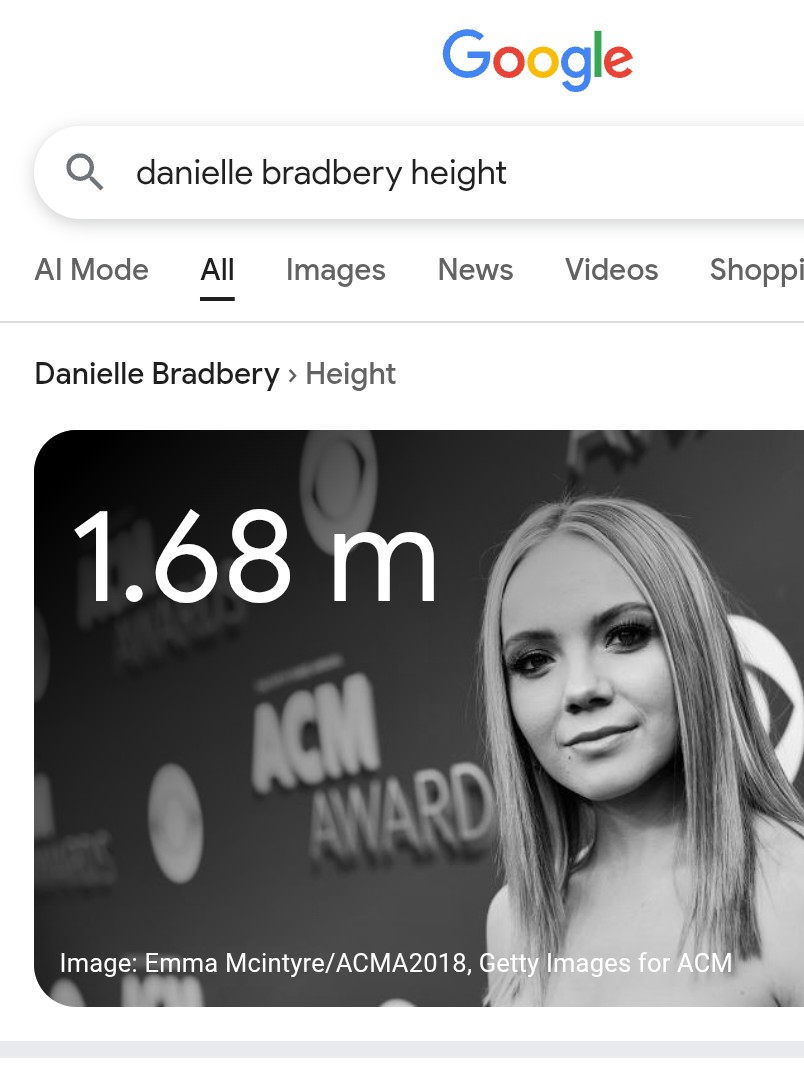Screen dimensions: 804x1074
Task: Open the Images tab
Action: coord(336,270)
